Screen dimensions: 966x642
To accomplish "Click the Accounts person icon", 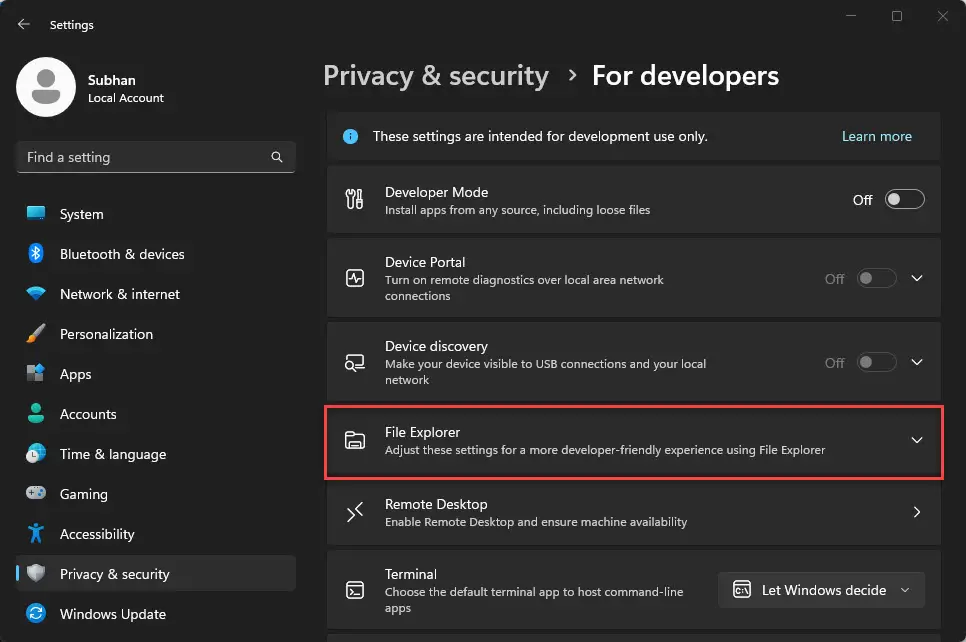I will click(36, 413).
